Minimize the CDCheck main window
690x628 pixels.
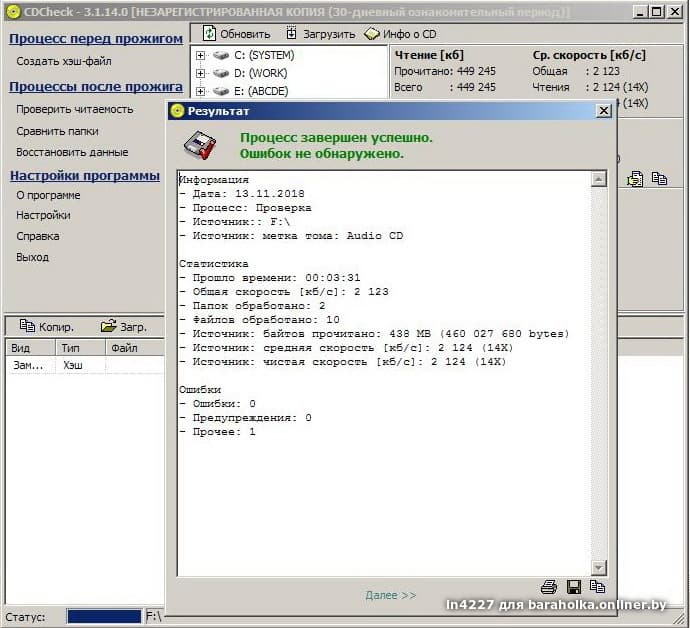[641, 11]
